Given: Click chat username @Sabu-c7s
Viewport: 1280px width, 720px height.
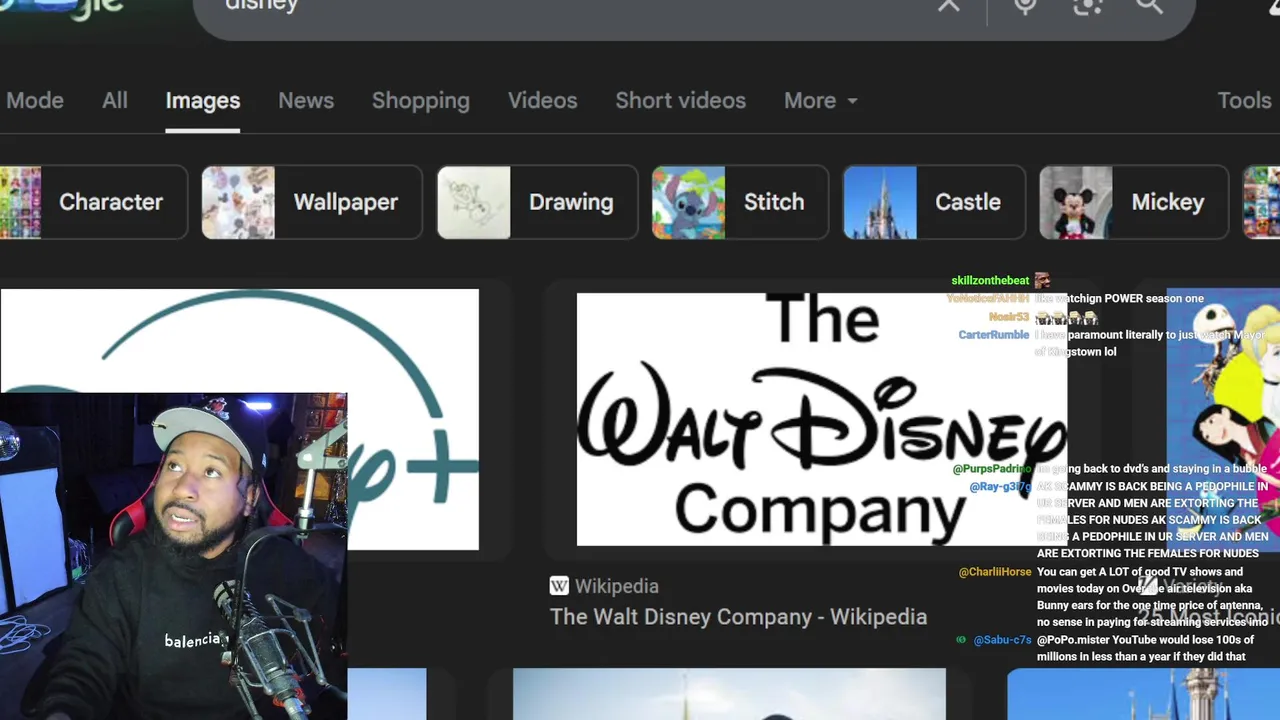Looking at the screenshot, I should point(1002,640).
